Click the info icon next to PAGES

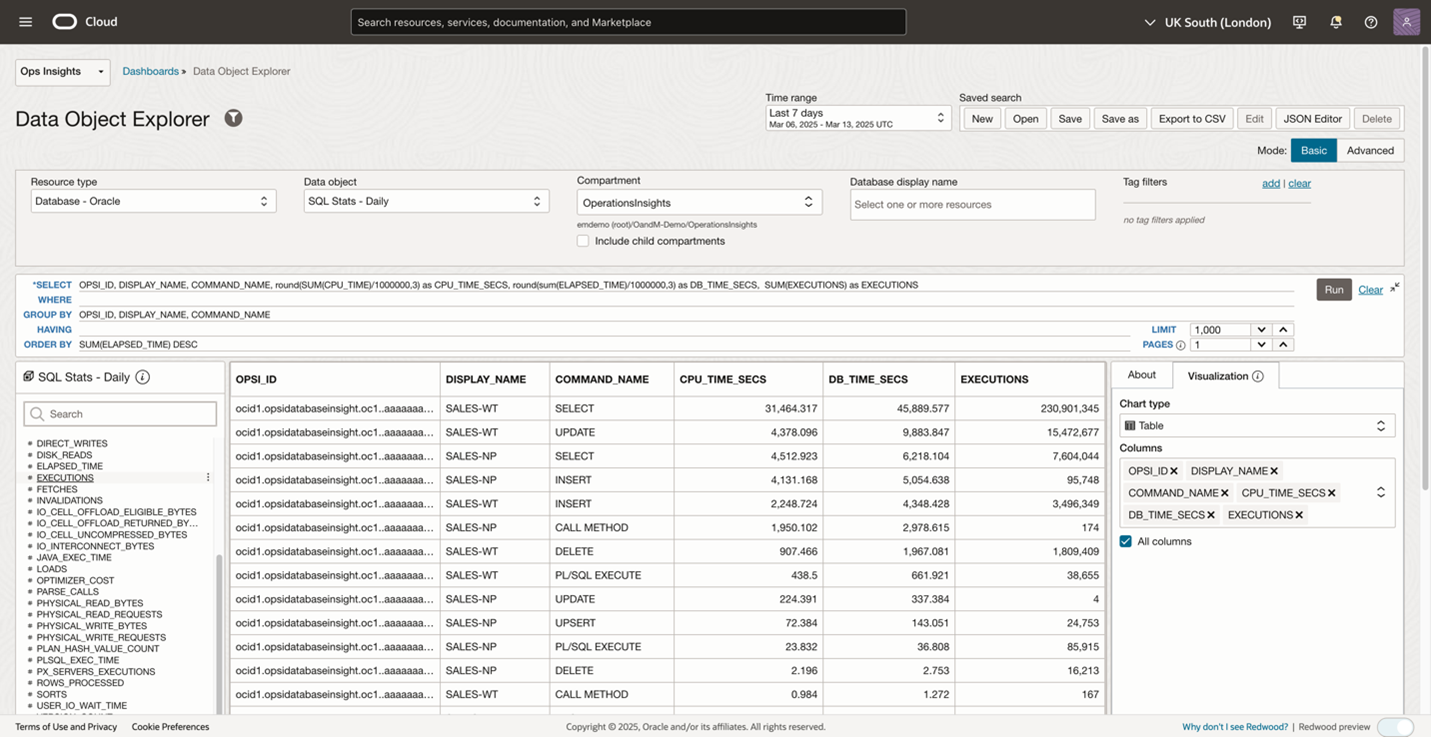point(1180,345)
